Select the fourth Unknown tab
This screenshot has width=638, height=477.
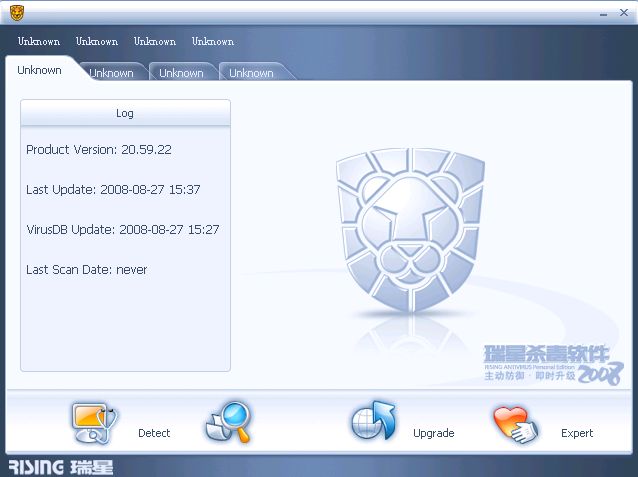click(251, 73)
